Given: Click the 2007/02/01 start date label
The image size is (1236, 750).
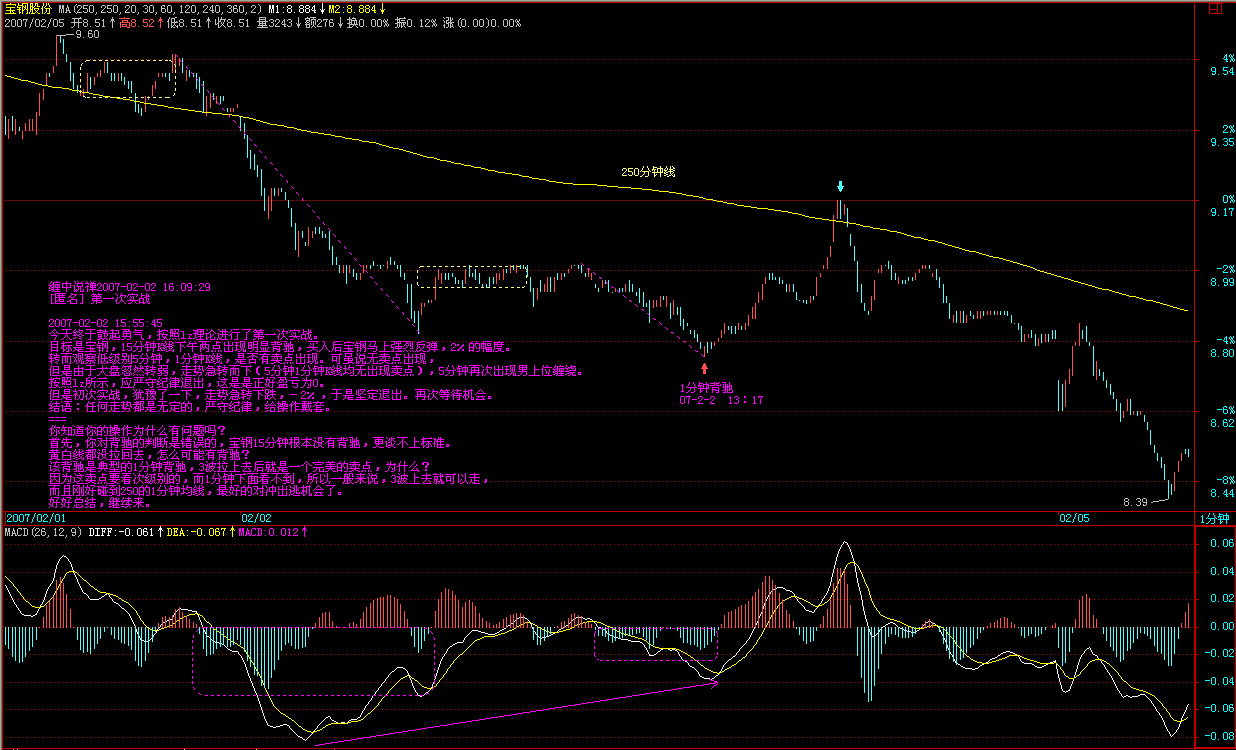Looking at the screenshot, I should point(35,518).
